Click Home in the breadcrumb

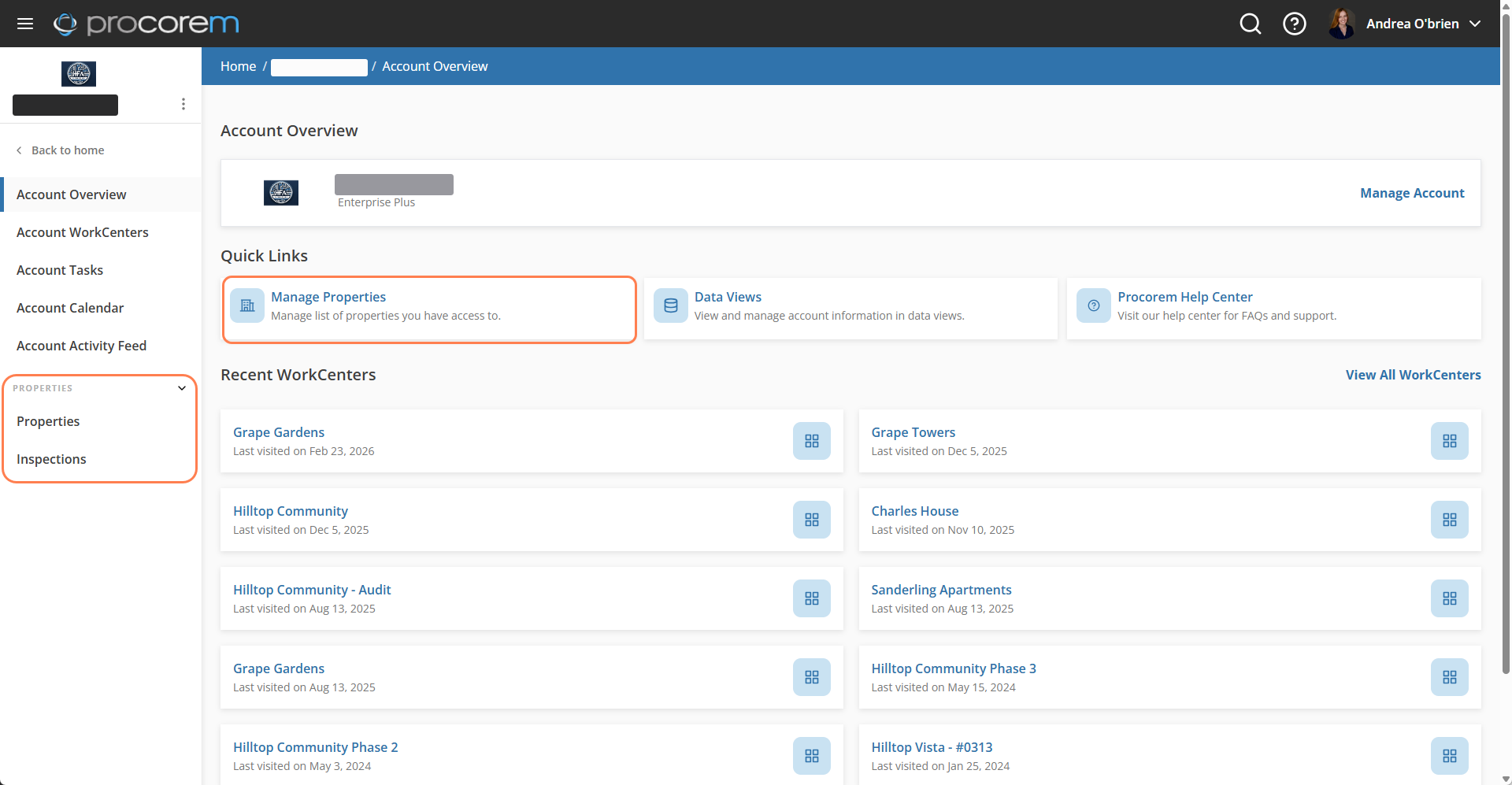(238, 66)
